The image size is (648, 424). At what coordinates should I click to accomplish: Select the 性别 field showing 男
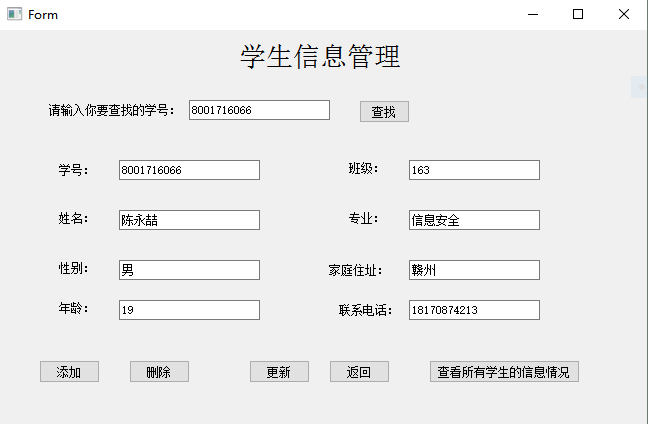(x=189, y=270)
